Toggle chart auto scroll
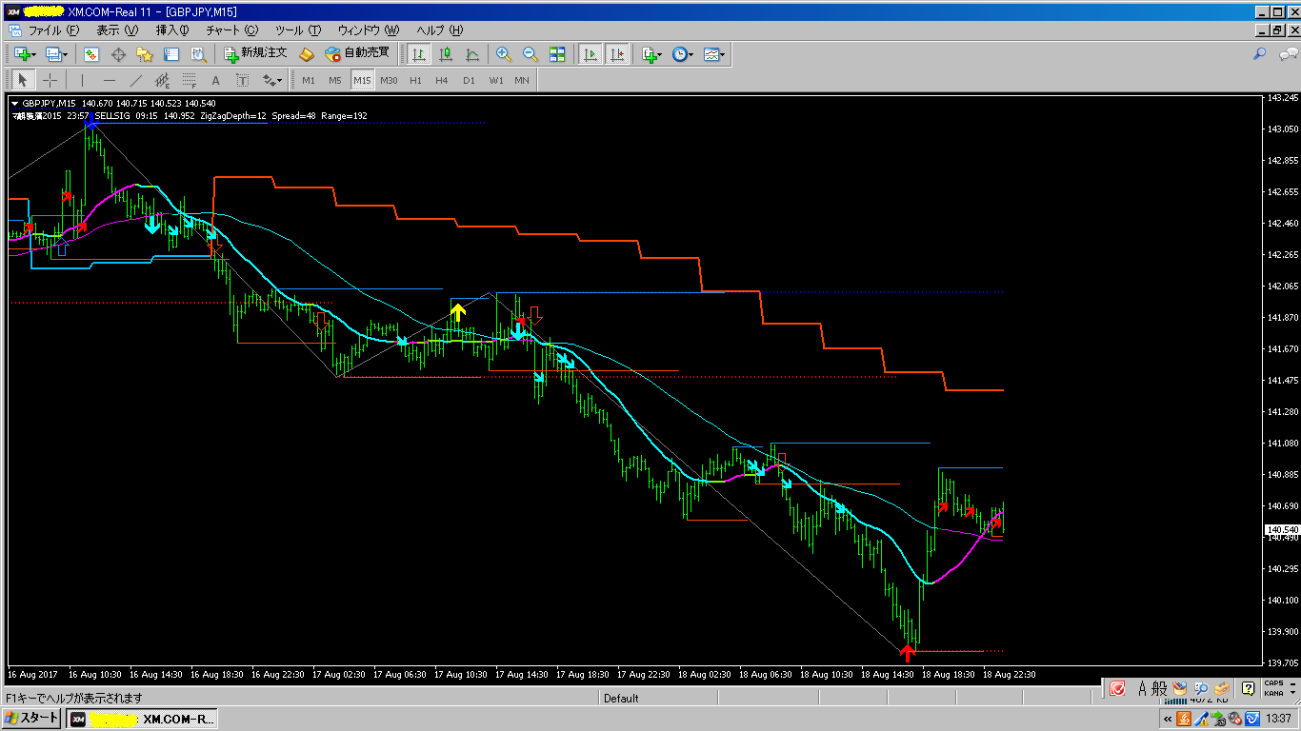This screenshot has width=1301, height=731. [x=591, y=55]
